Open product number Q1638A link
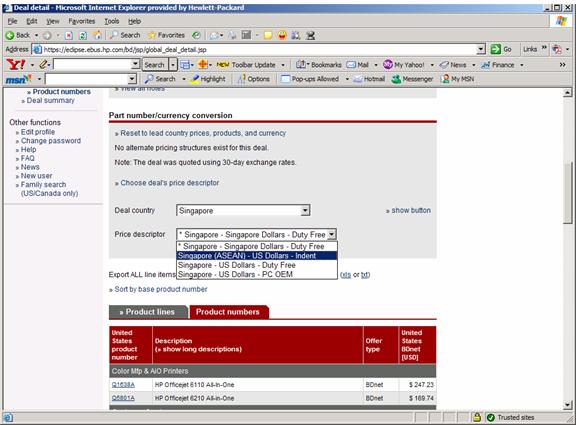 pos(123,385)
